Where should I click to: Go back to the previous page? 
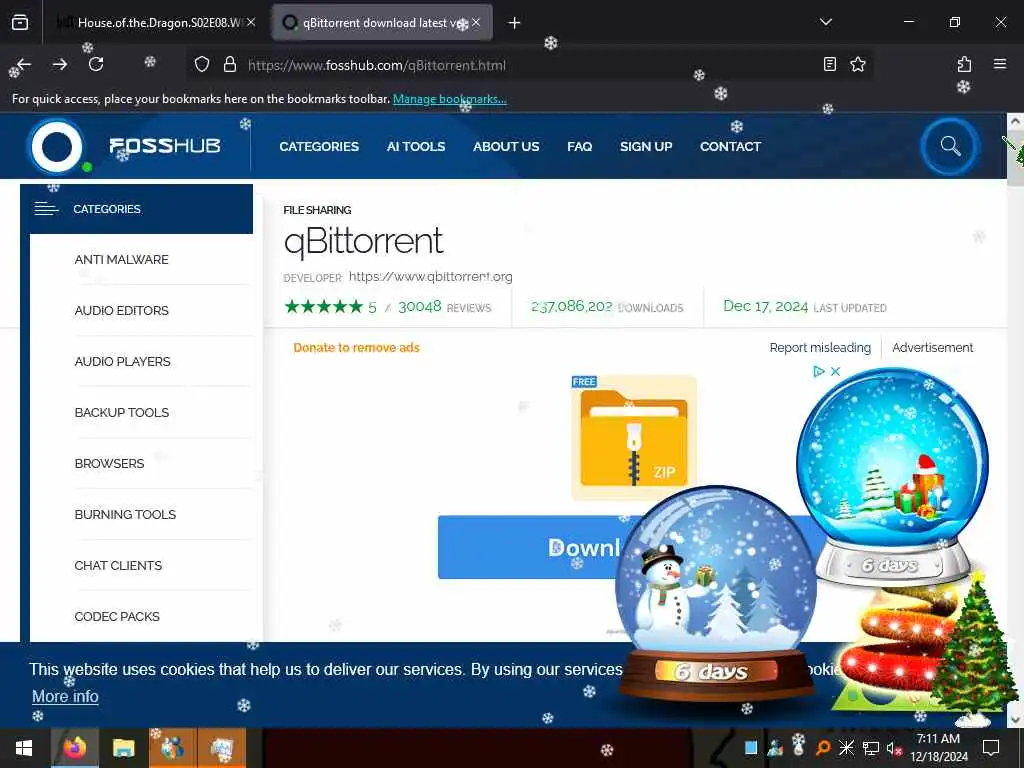[24, 64]
